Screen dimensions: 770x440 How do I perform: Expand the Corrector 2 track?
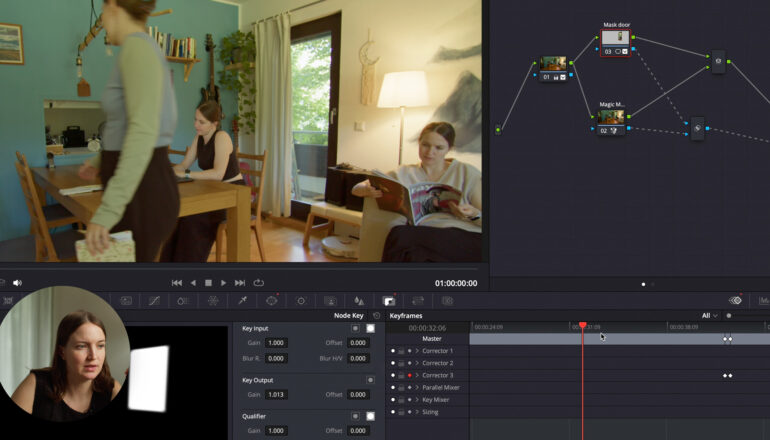(x=417, y=363)
